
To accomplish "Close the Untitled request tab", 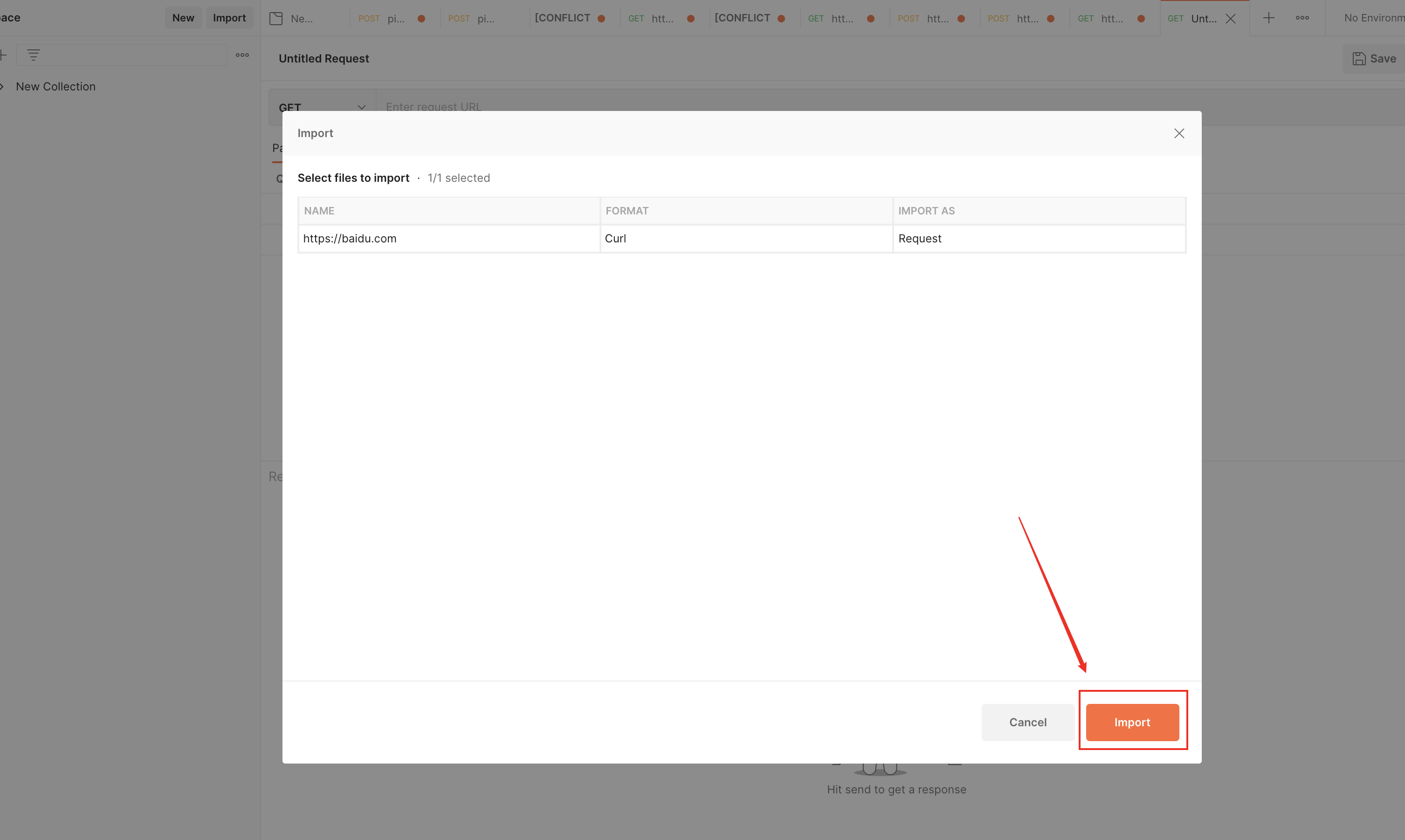I will click(1231, 19).
